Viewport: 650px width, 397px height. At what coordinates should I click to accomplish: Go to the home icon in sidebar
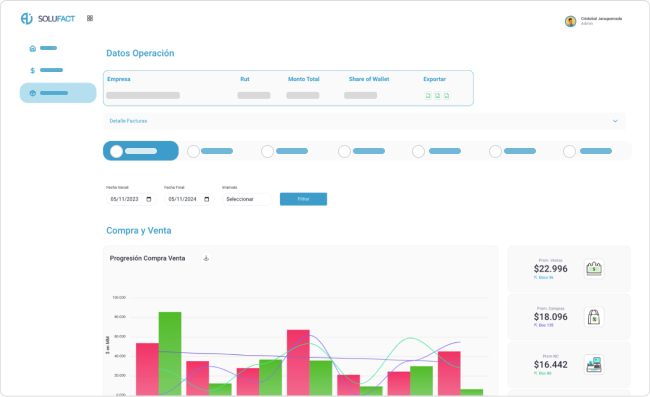[x=33, y=48]
